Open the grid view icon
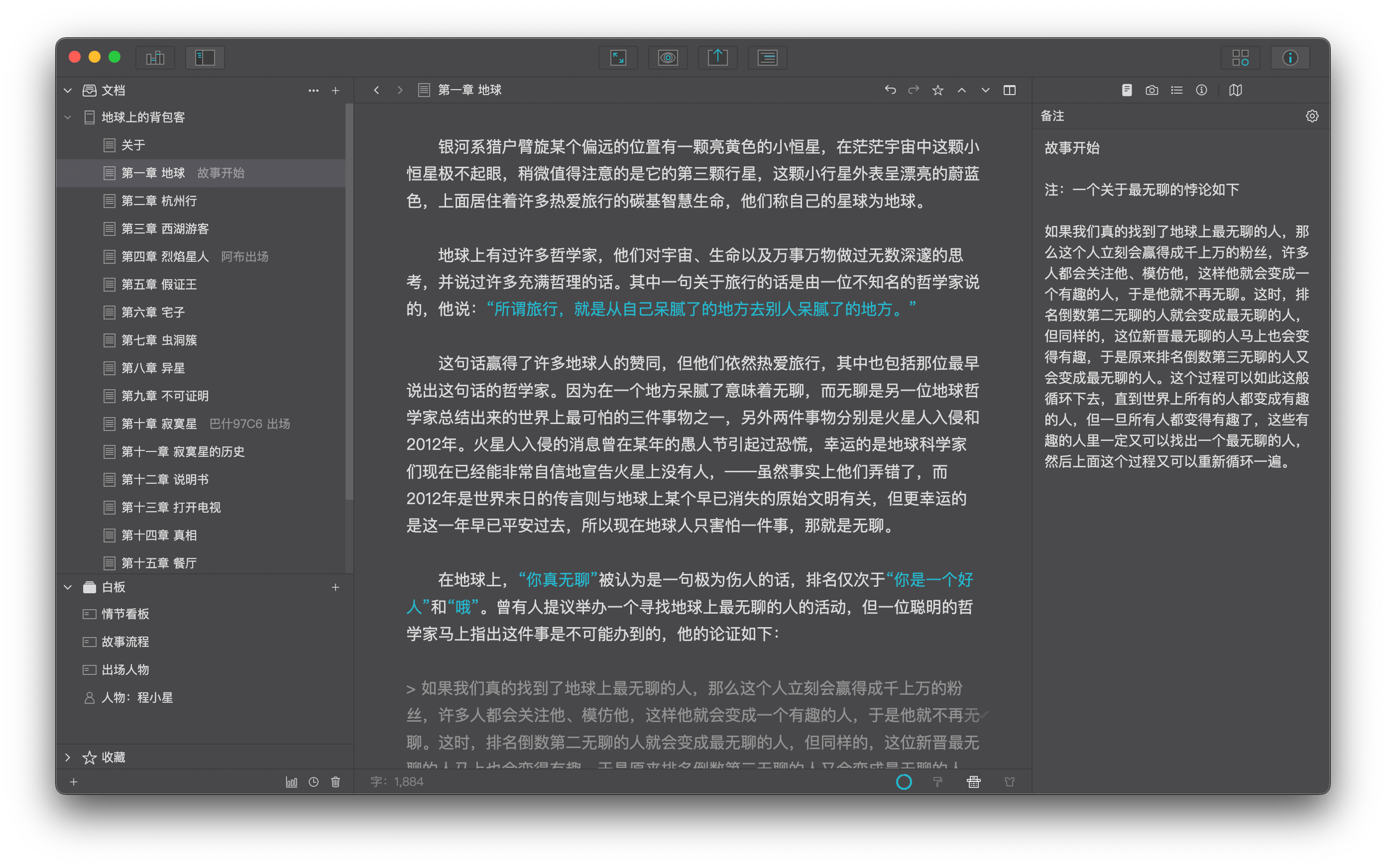The width and height of the screenshot is (1386, 868). 1240,57
